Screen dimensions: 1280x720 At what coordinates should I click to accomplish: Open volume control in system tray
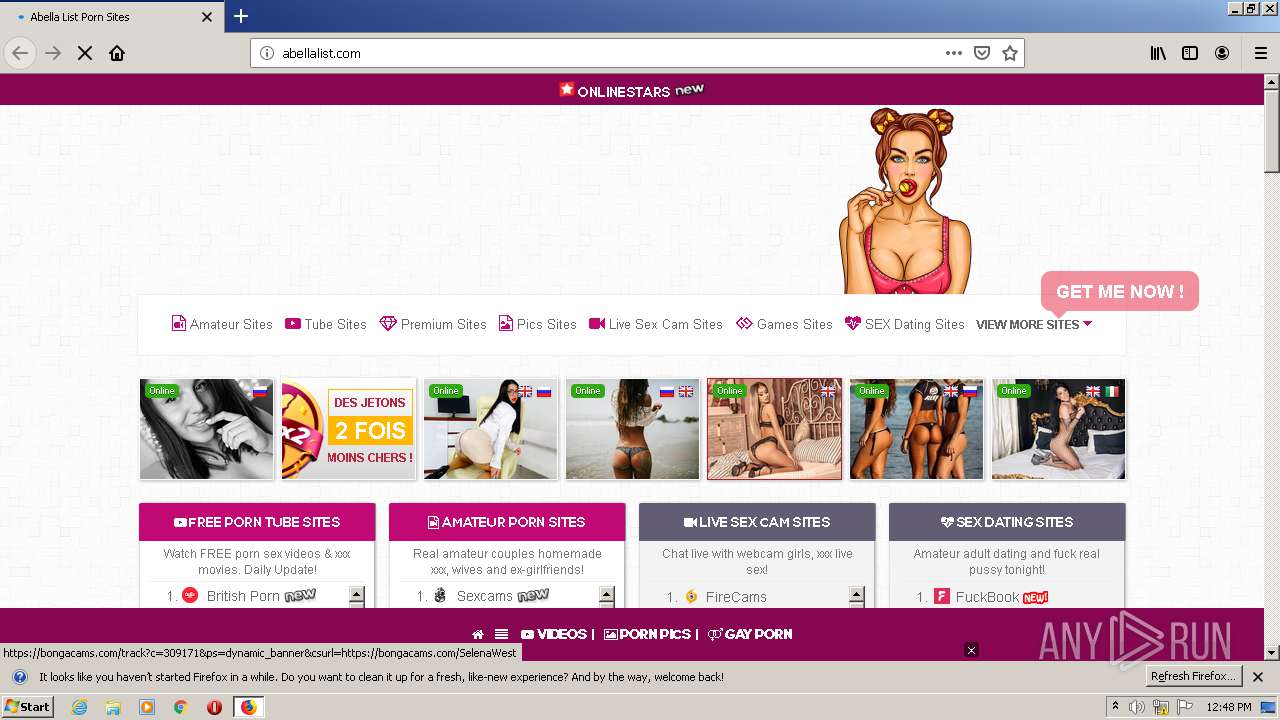(x=1136, y=707)
